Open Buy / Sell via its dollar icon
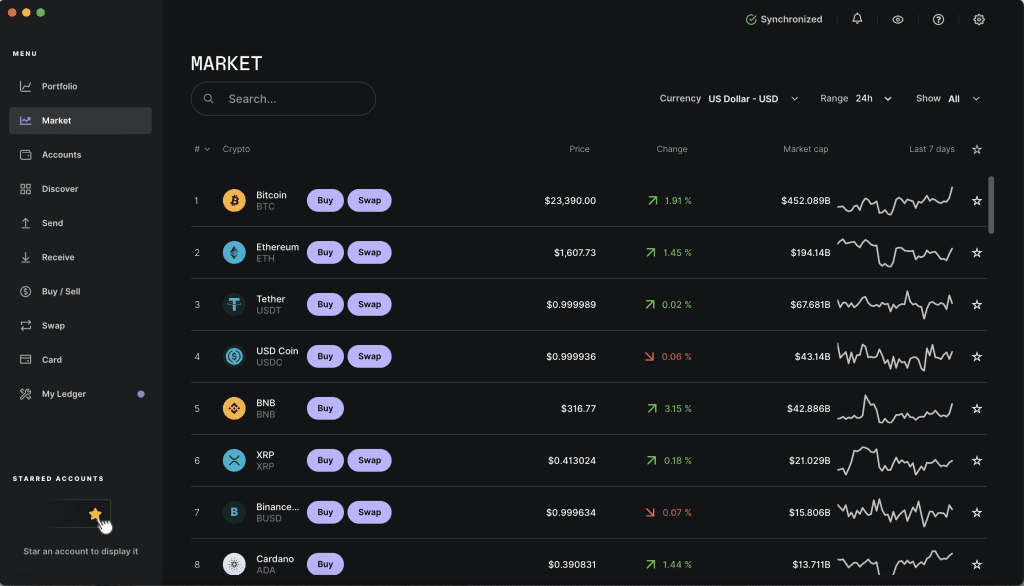1024x586 pixels. click(x=27, y=291)
